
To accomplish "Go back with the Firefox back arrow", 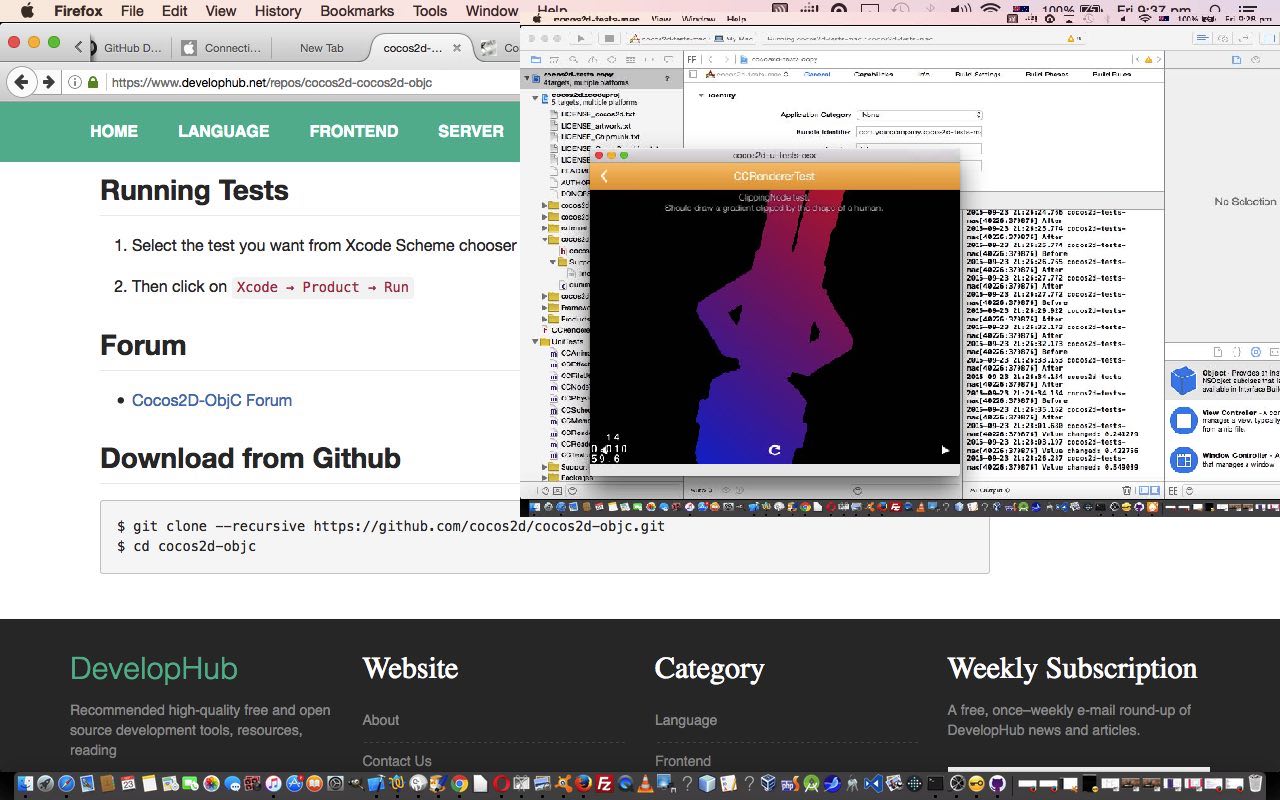I will (22, 82).
